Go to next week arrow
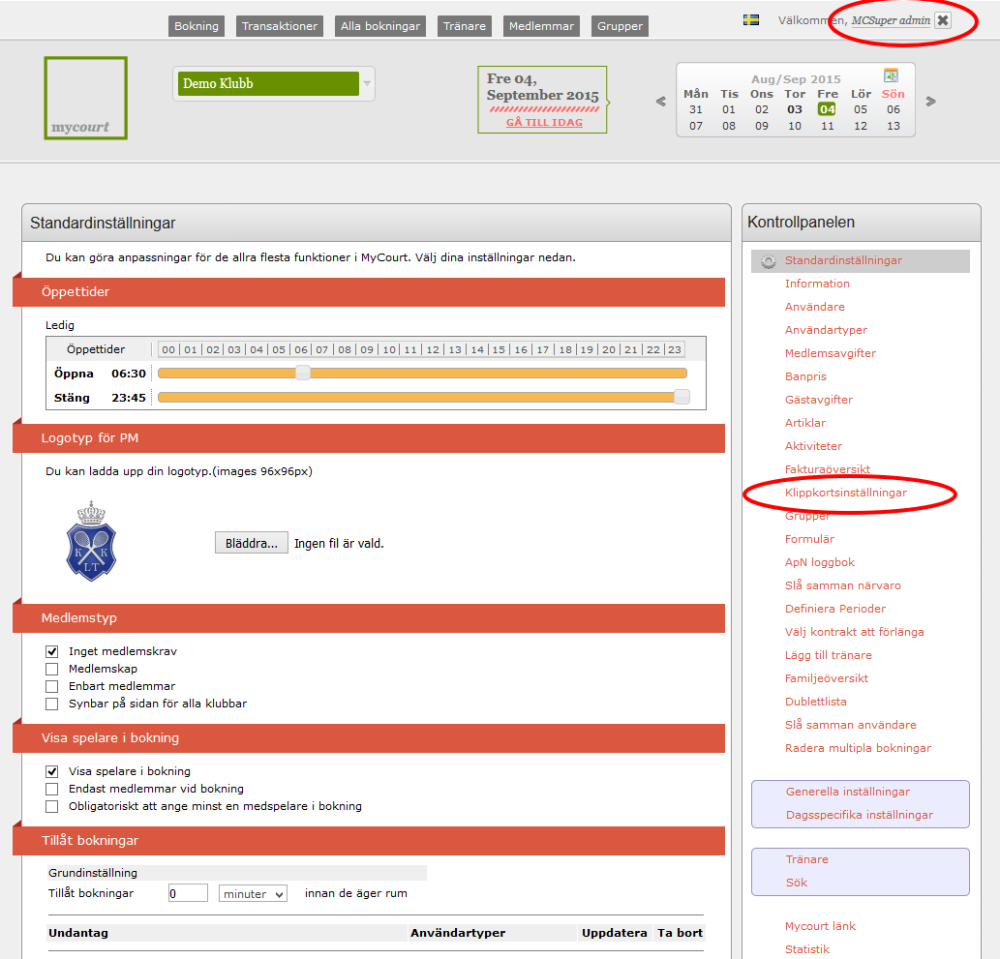The image size is (1000, 959). pos(930,101)
